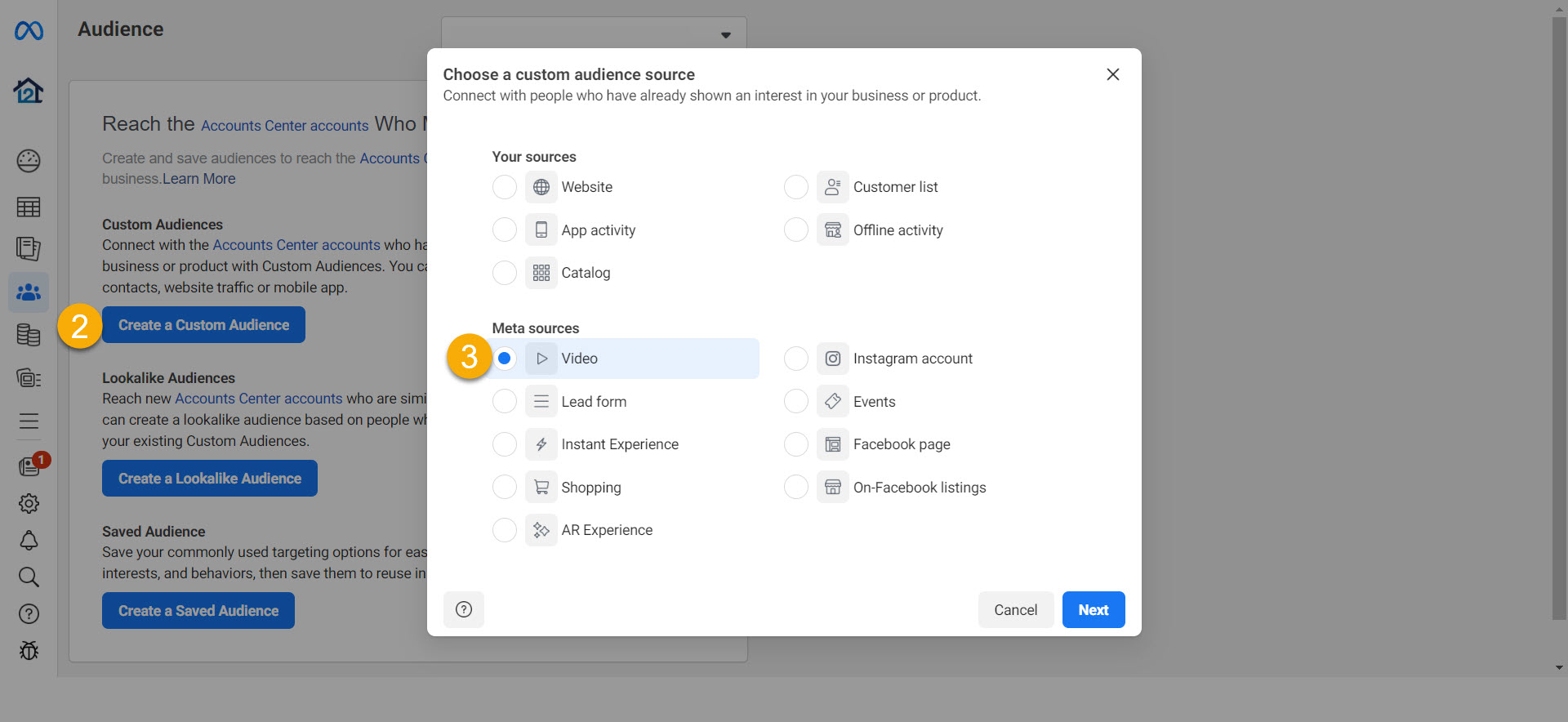Open the account dropdown at page top
This screenshot has width=1568, height=722.
[x=594, y=33]
